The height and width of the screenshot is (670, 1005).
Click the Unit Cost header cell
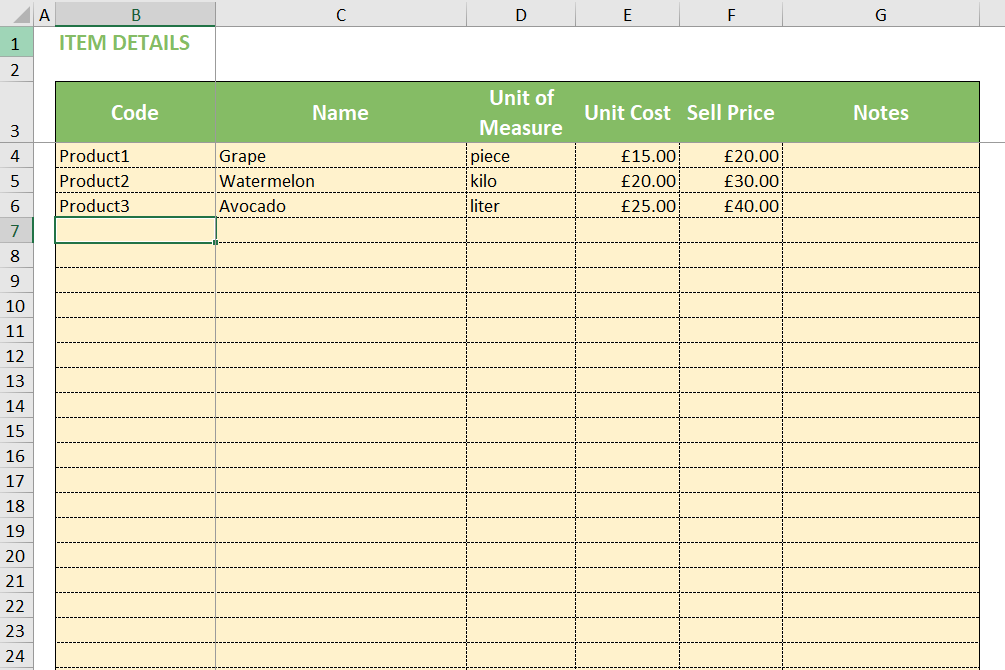(x=627, y=112)
